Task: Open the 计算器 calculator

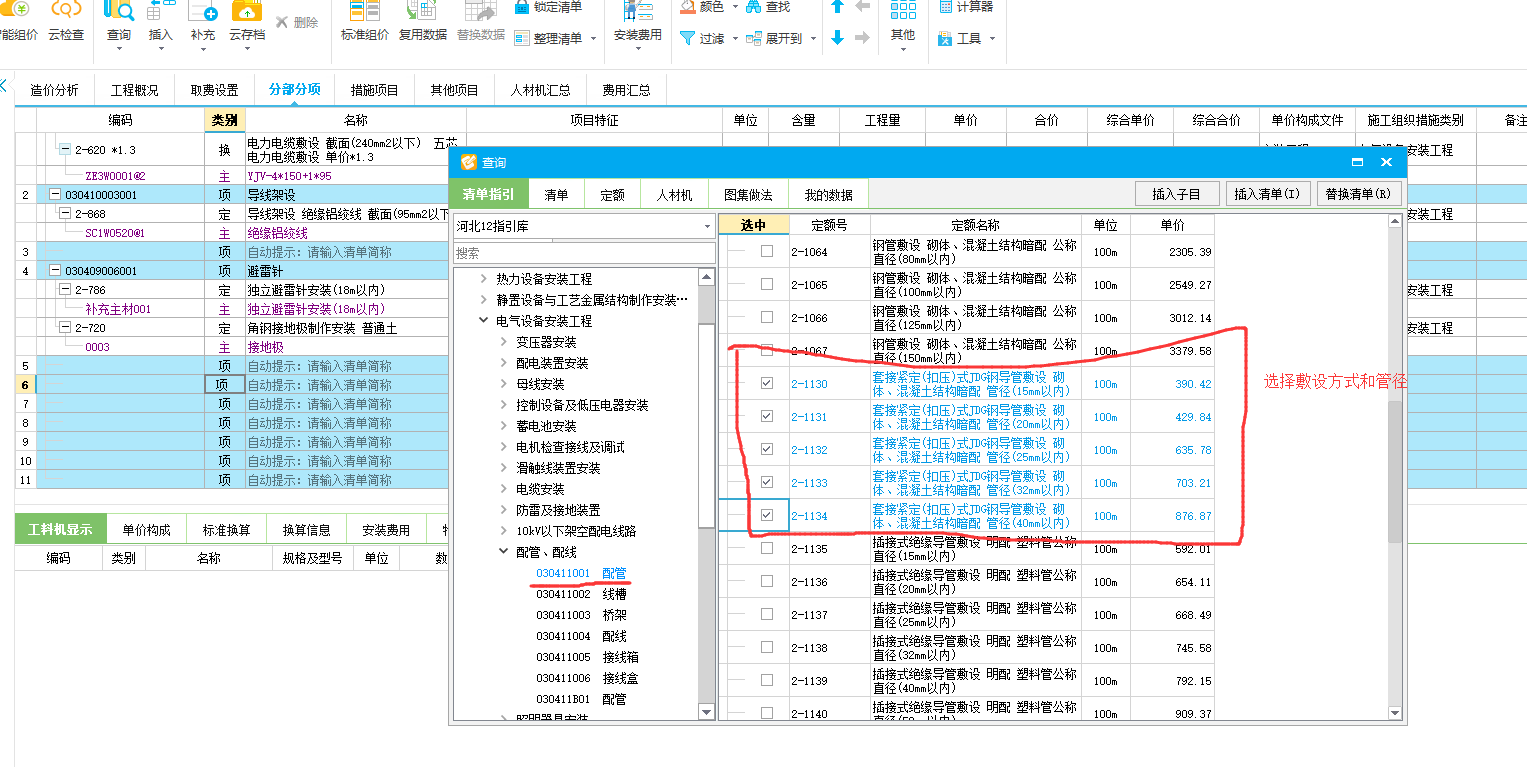Action: coord(966,7)
